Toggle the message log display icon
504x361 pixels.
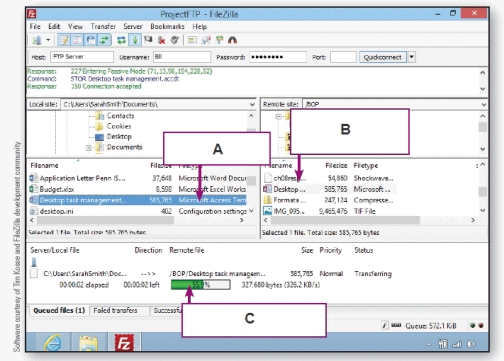63,40
